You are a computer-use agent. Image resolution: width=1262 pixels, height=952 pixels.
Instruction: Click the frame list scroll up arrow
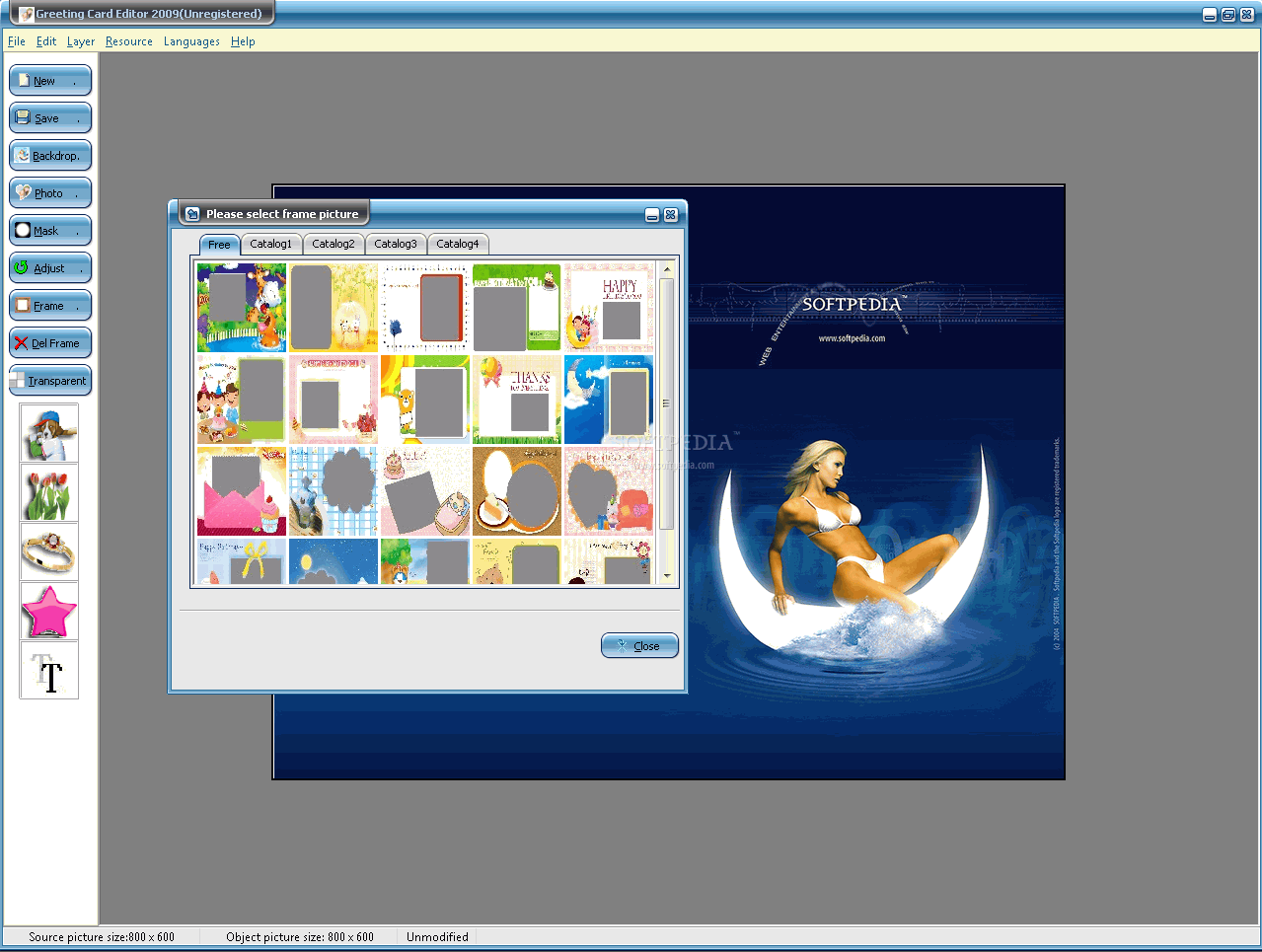click(x=667, y=268)
